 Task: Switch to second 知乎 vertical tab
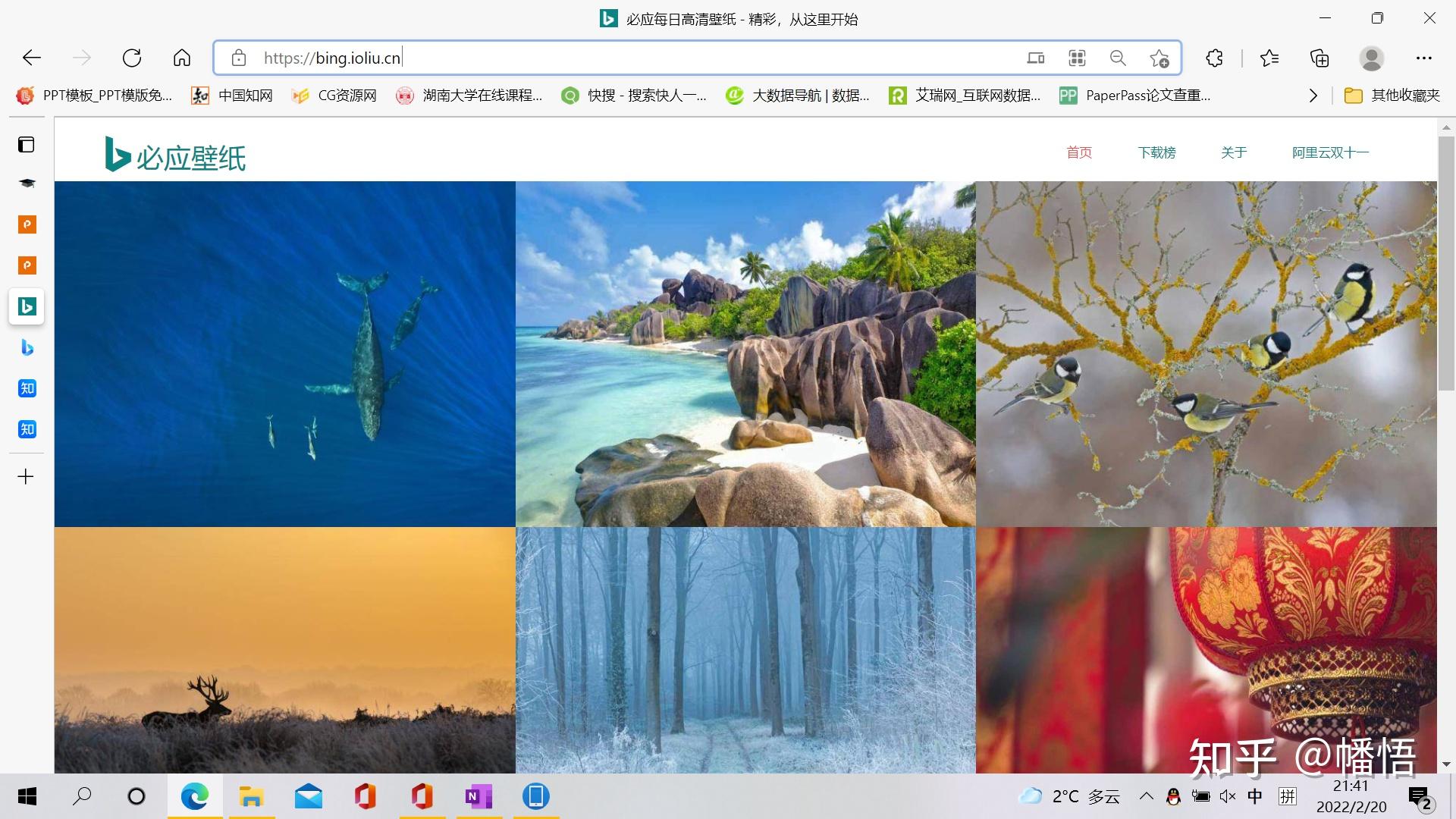(x=27, y=429)
